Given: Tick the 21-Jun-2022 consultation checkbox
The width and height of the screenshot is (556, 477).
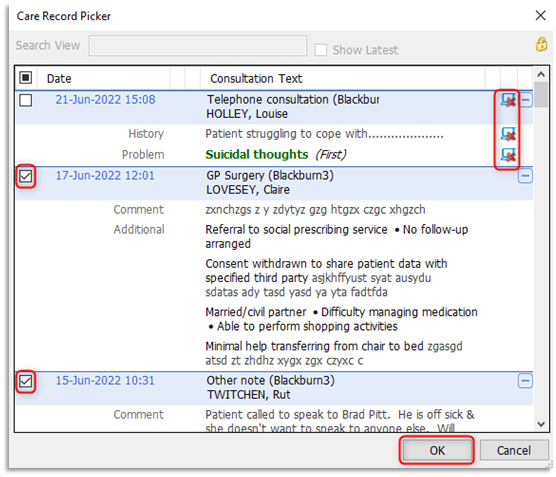Looking at the screenshot, I should coord(26,100).
